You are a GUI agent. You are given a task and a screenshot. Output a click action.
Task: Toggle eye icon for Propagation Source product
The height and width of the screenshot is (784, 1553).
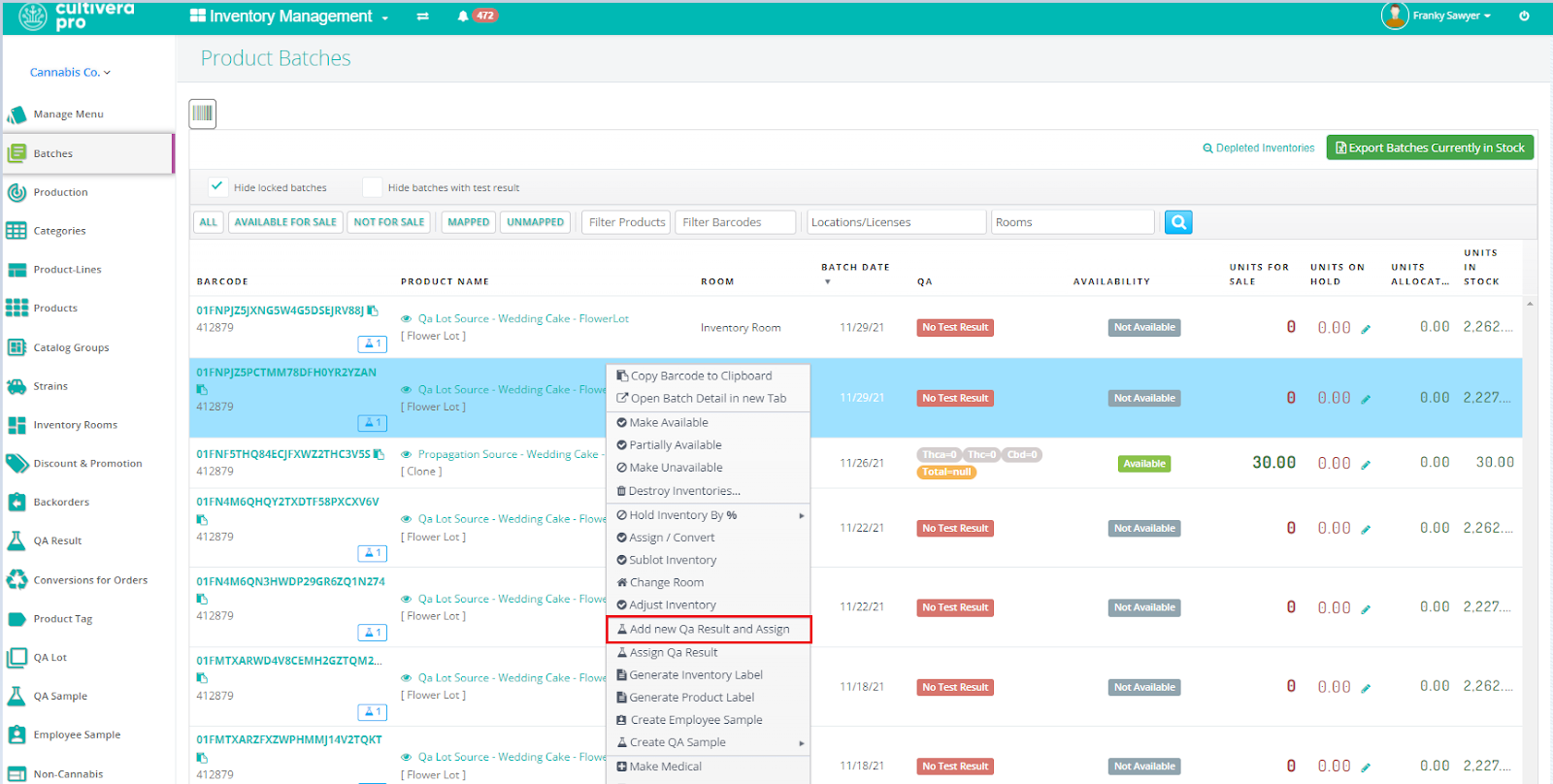tap(407, 454)
